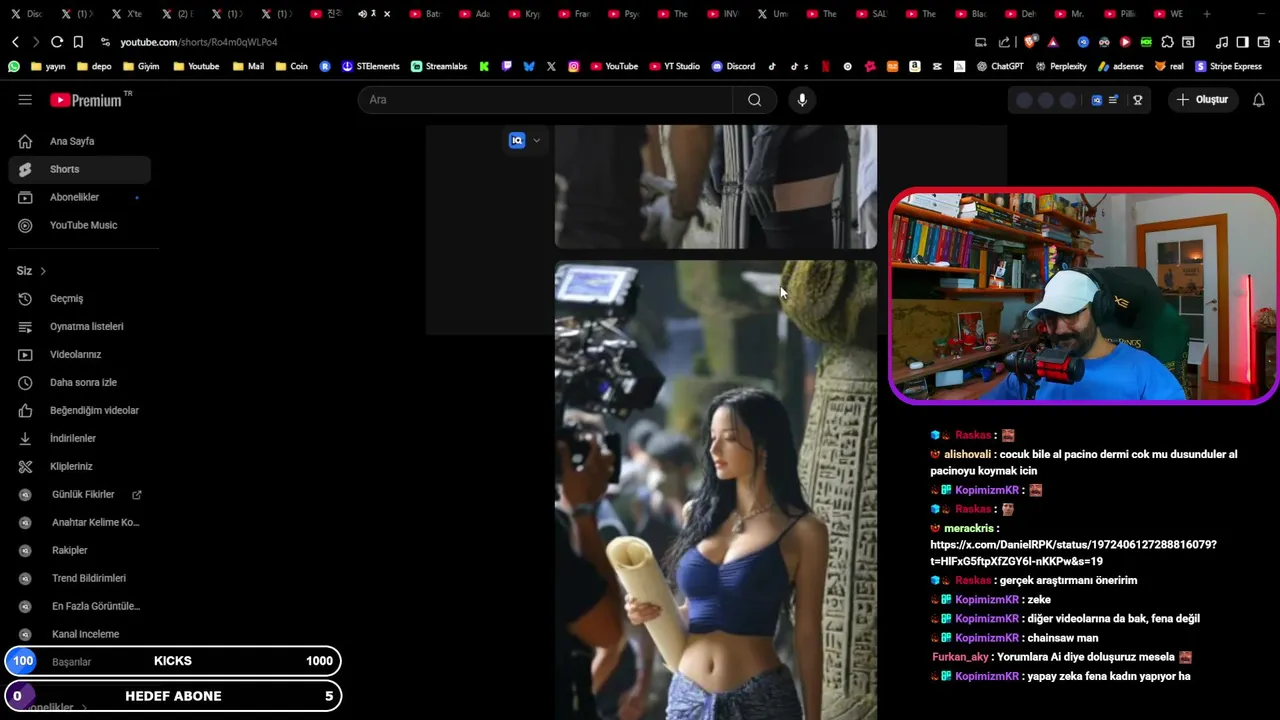
Task: Select Shorts in the sidebar
Action: [80, 169]
